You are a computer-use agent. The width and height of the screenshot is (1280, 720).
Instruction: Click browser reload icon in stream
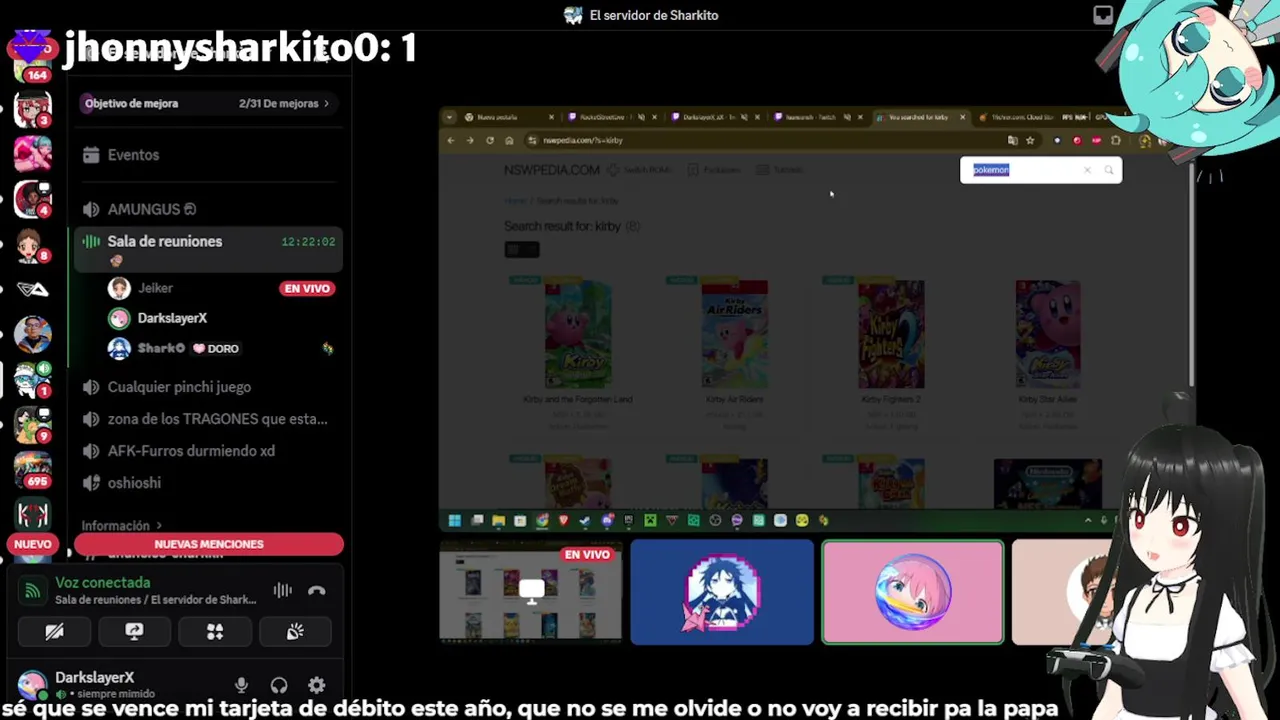[x=489, y=140]
